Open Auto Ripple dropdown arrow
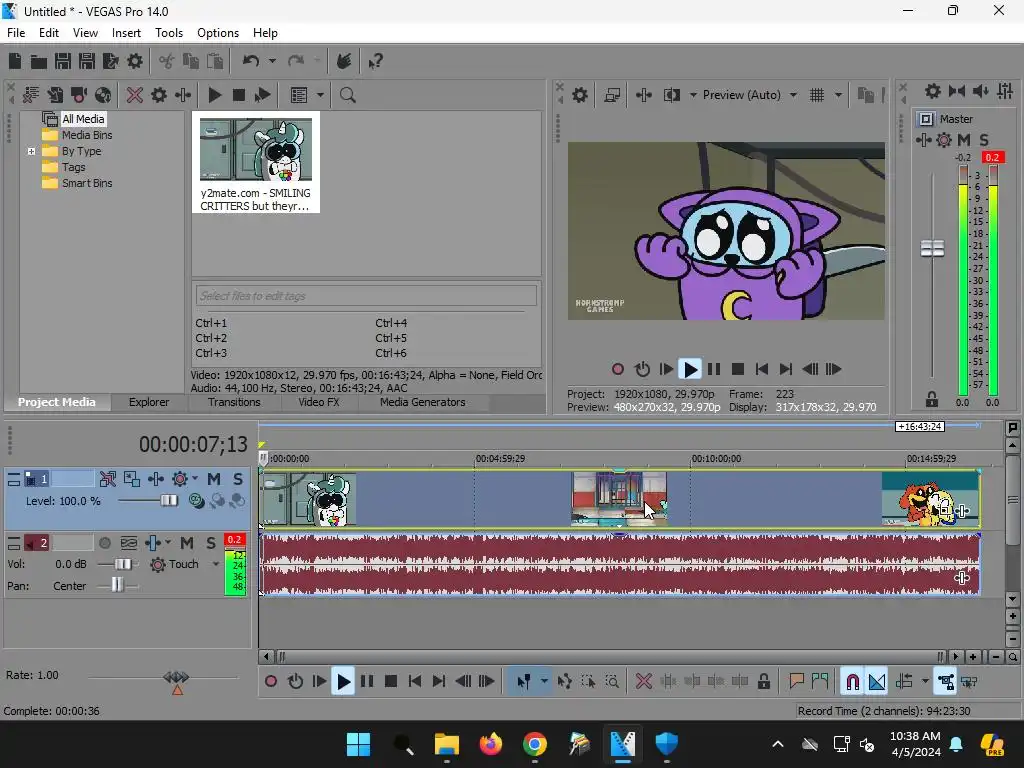 (x=925, y=682)
